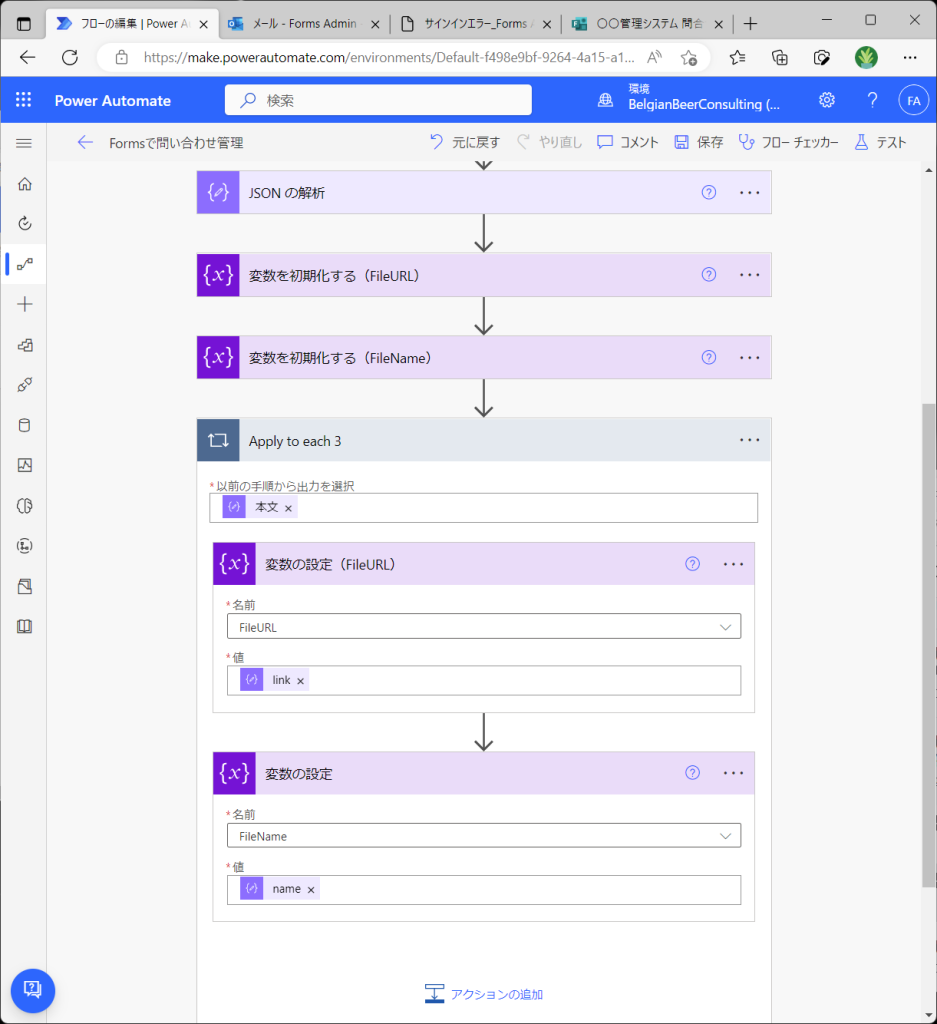
Task: Click the back arrow beside flow name
Action: (85, 142)
